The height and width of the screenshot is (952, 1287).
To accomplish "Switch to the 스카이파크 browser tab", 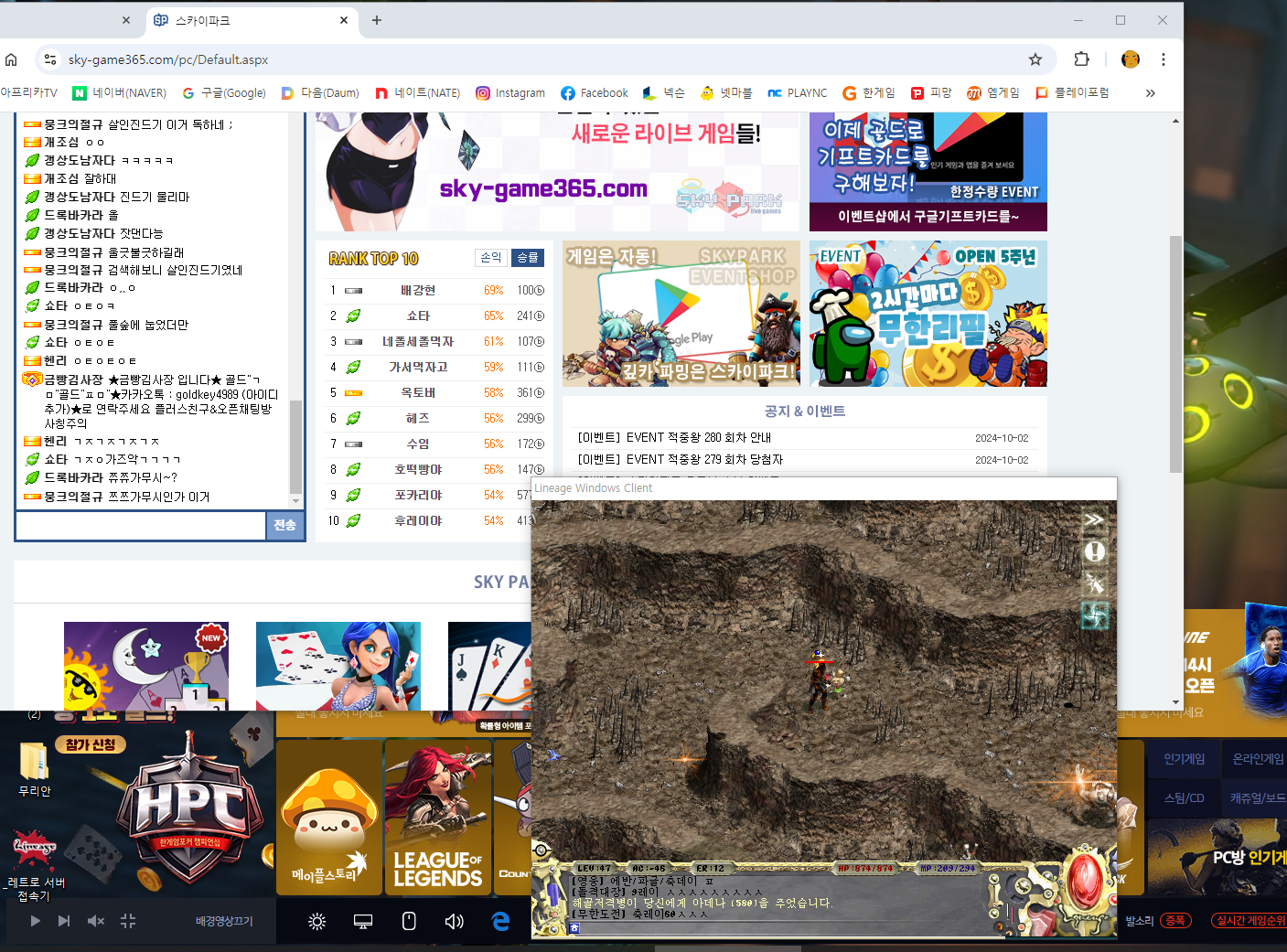I will coord(250,20).
